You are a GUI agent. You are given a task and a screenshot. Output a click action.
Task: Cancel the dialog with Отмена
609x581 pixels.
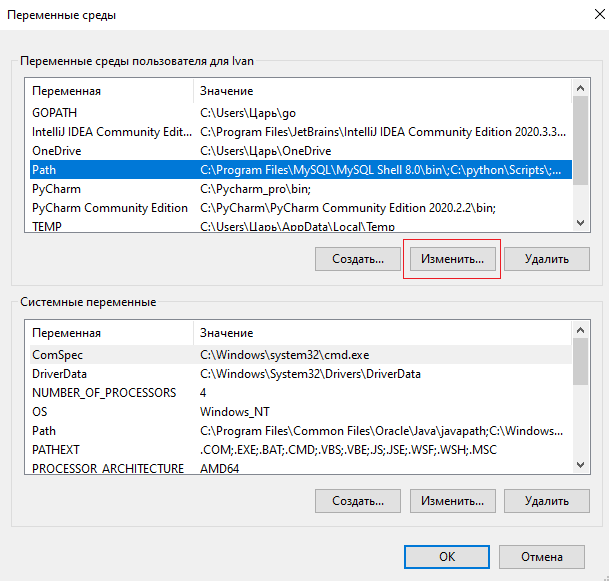pos(542,557)
